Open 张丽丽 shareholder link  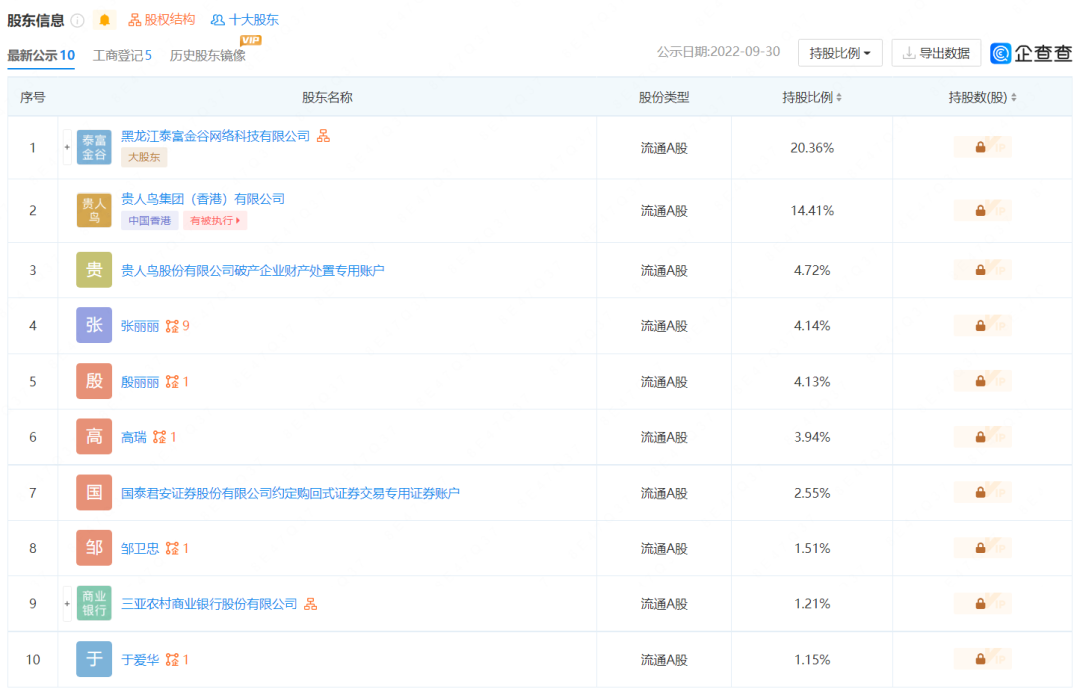click(x=140, y=326)
